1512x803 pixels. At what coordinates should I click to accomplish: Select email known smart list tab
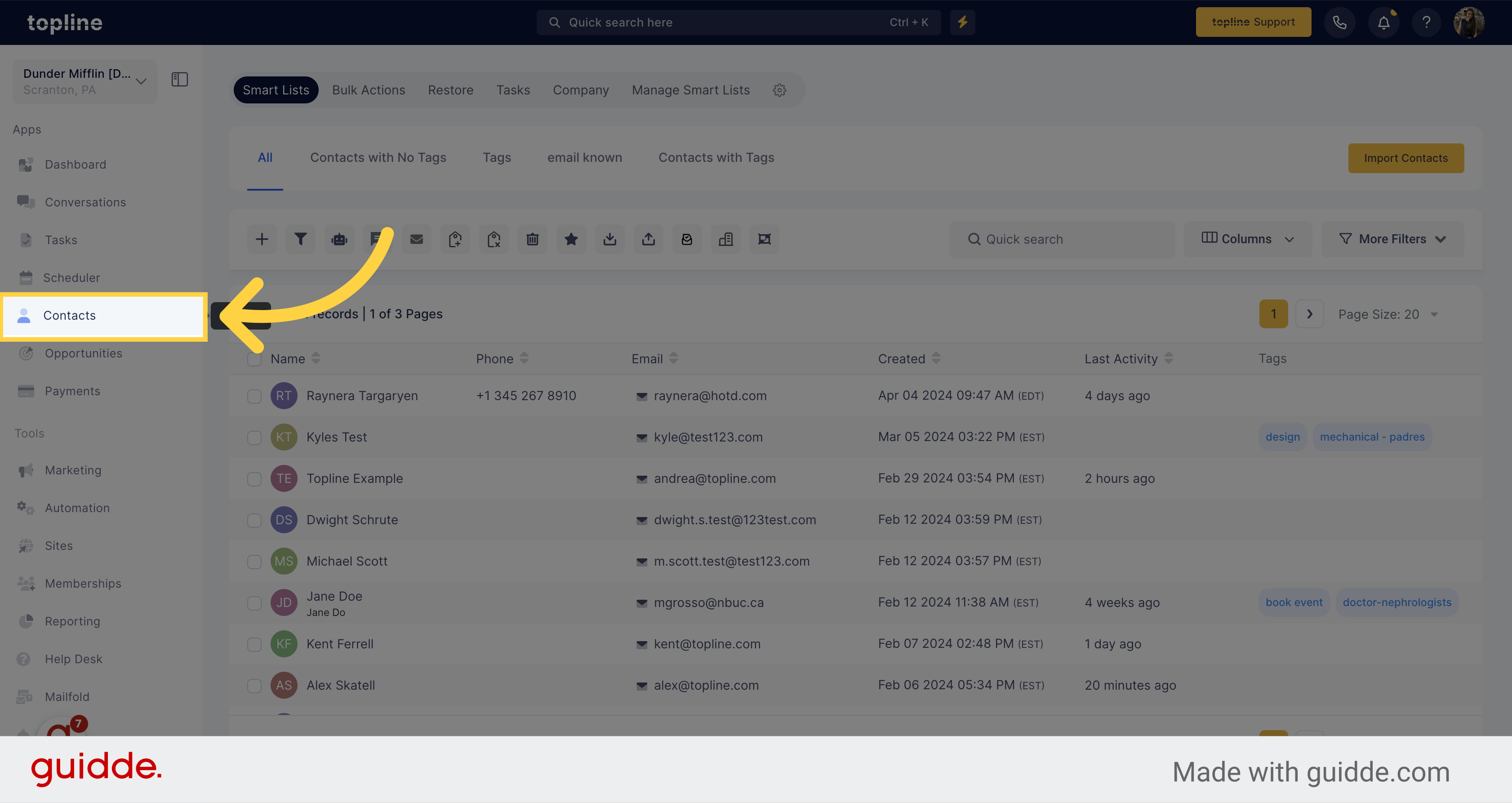point(585,157)
